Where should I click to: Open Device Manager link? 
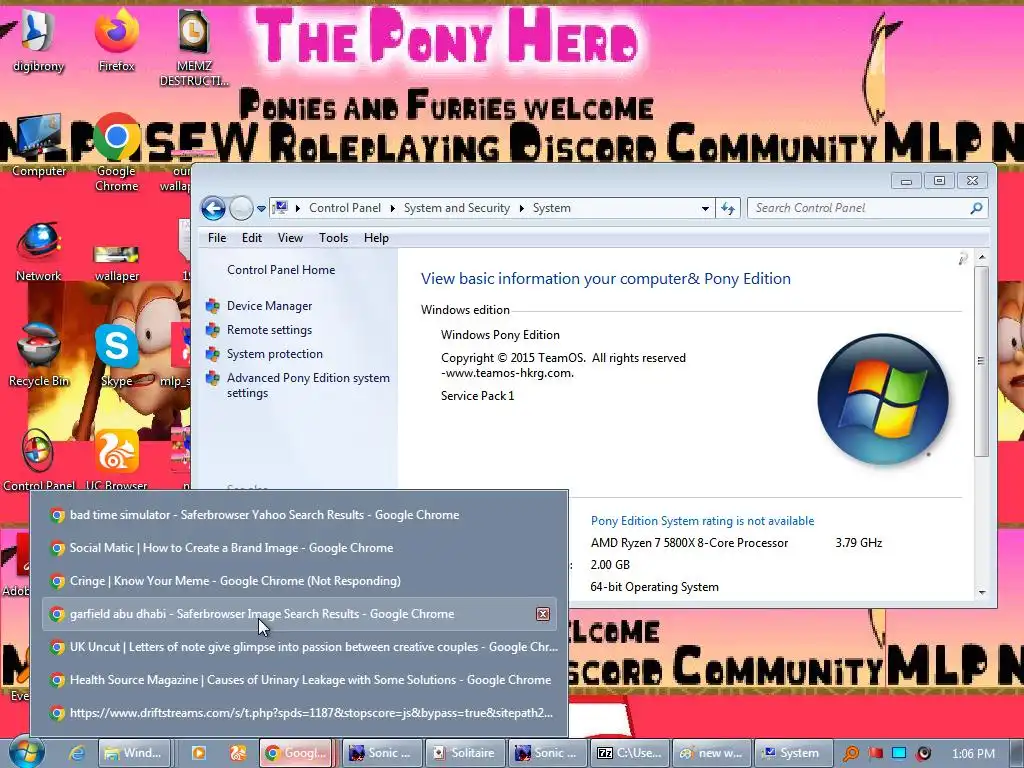[x=269, y=306]
